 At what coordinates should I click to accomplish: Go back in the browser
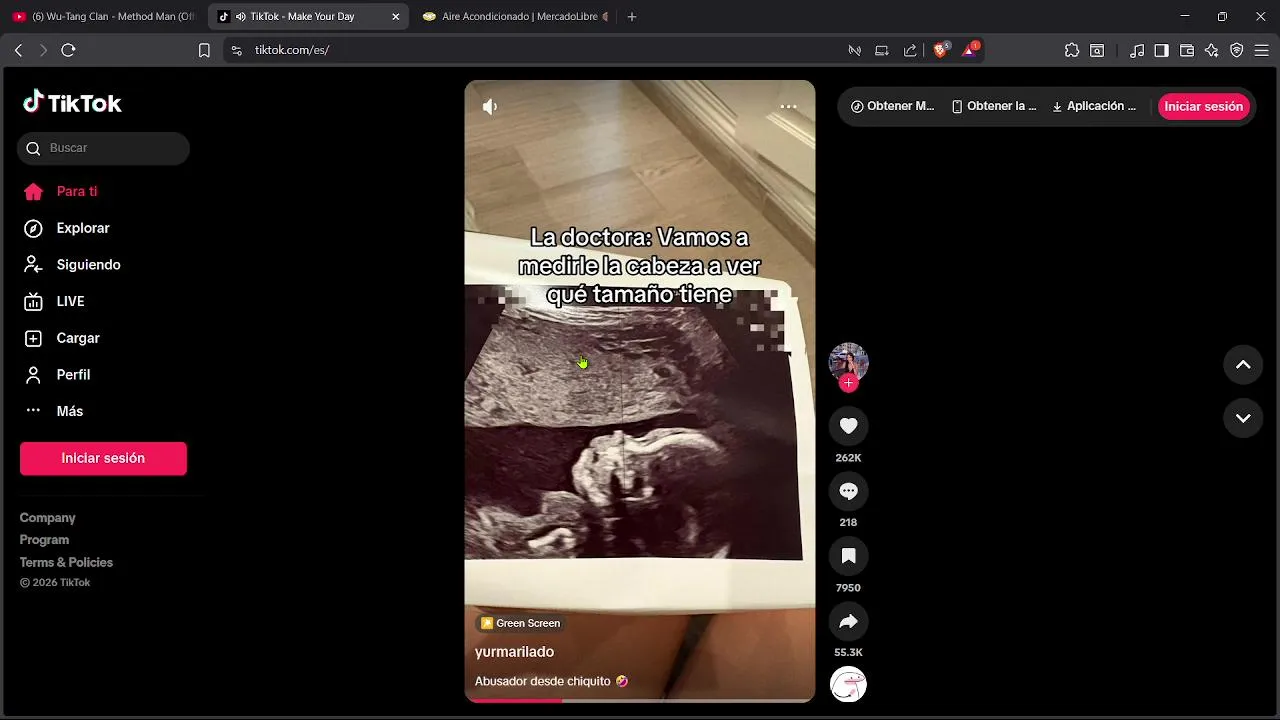[x=18, y=50]
